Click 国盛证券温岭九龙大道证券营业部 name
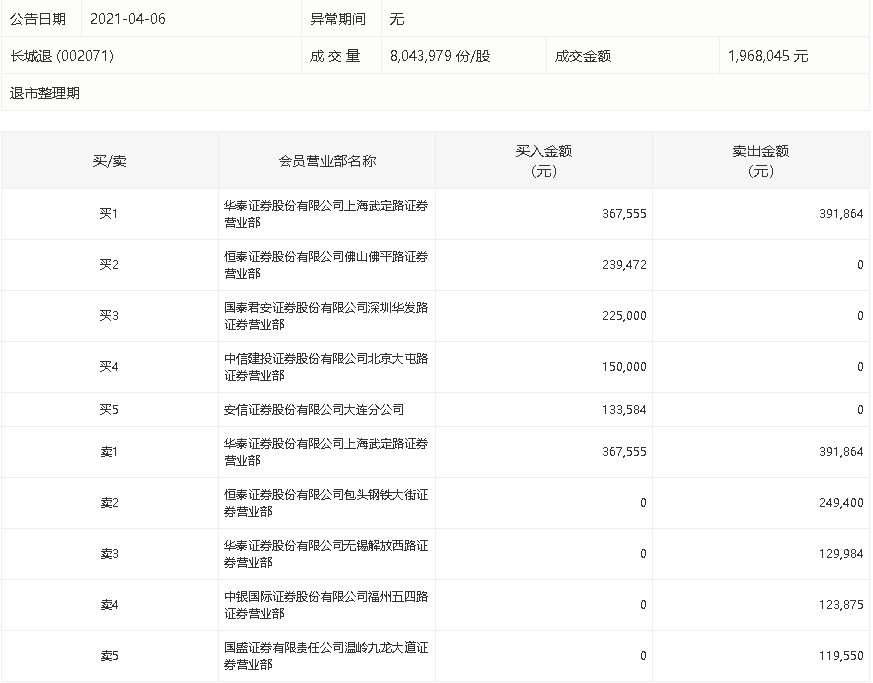Image resolution: width=873 pixels, height=683 pixels. (326, 656)
